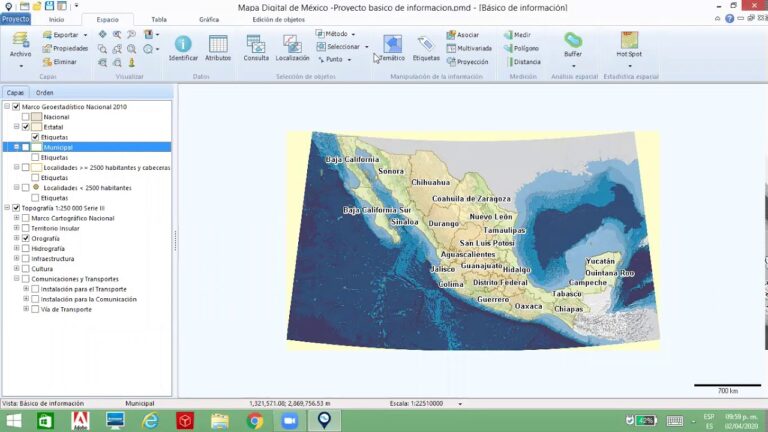
Task: Open the Localización selection tool
Action: click(x=292, y=48)
